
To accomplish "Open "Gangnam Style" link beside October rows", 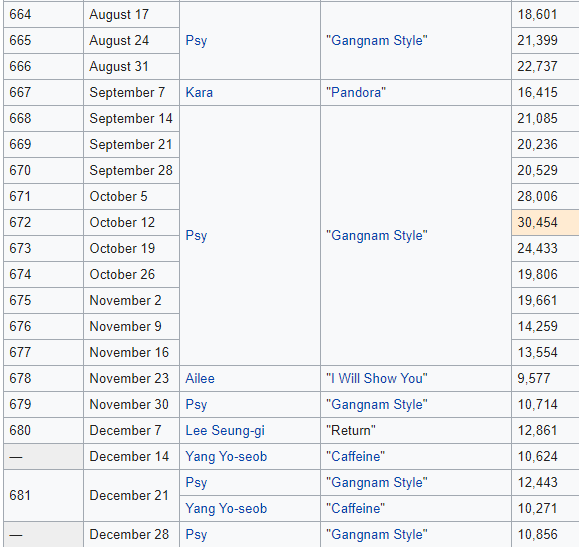I will point(377,235).
